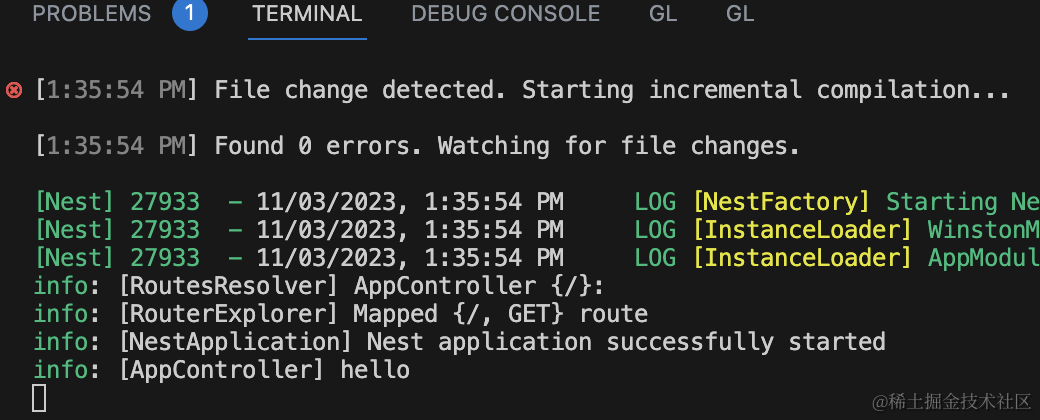The width and height of the screenshot is (1040, 420).
Task: Click the yellow [NestFactory] label
Action: click(781, 202)
